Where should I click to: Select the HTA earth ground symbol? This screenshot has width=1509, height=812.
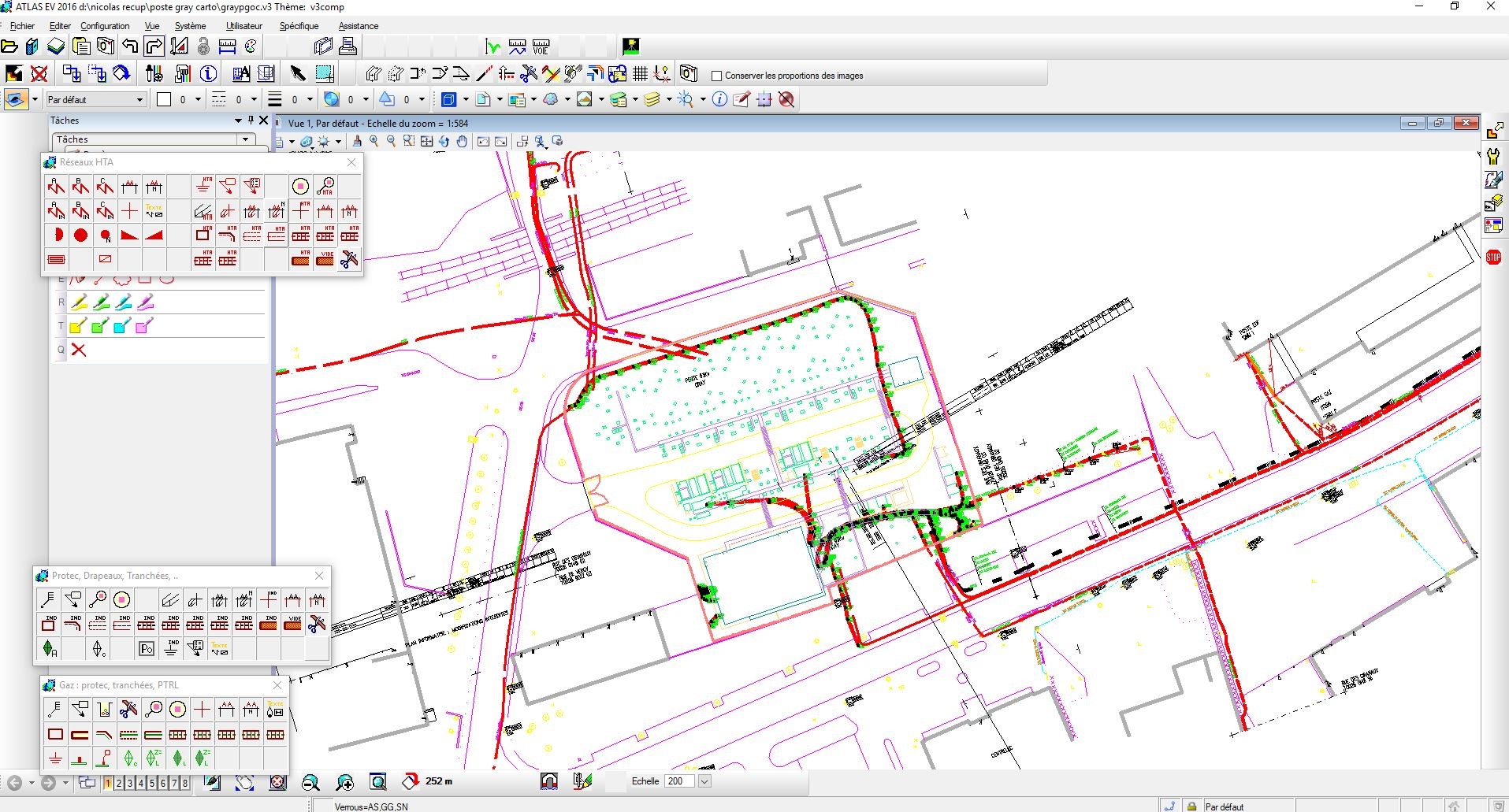tap(203, 186)
